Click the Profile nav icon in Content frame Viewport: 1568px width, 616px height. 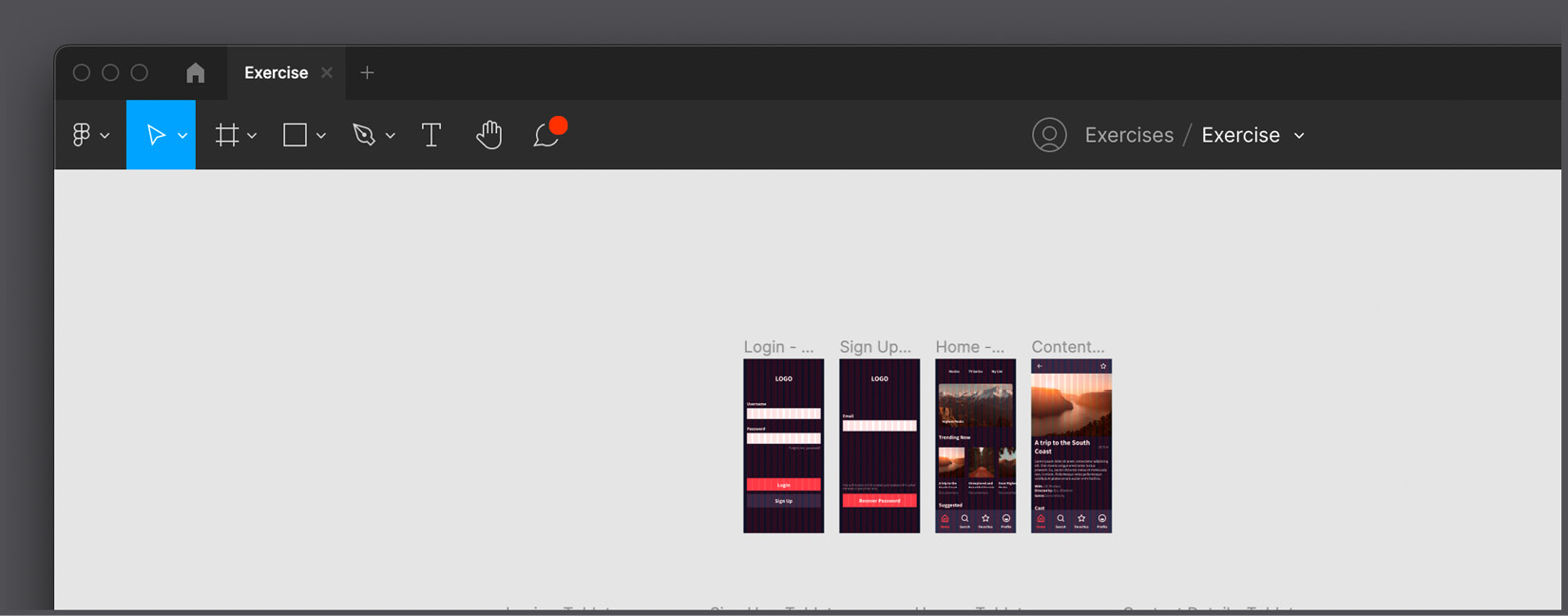tap(1102, 521)
